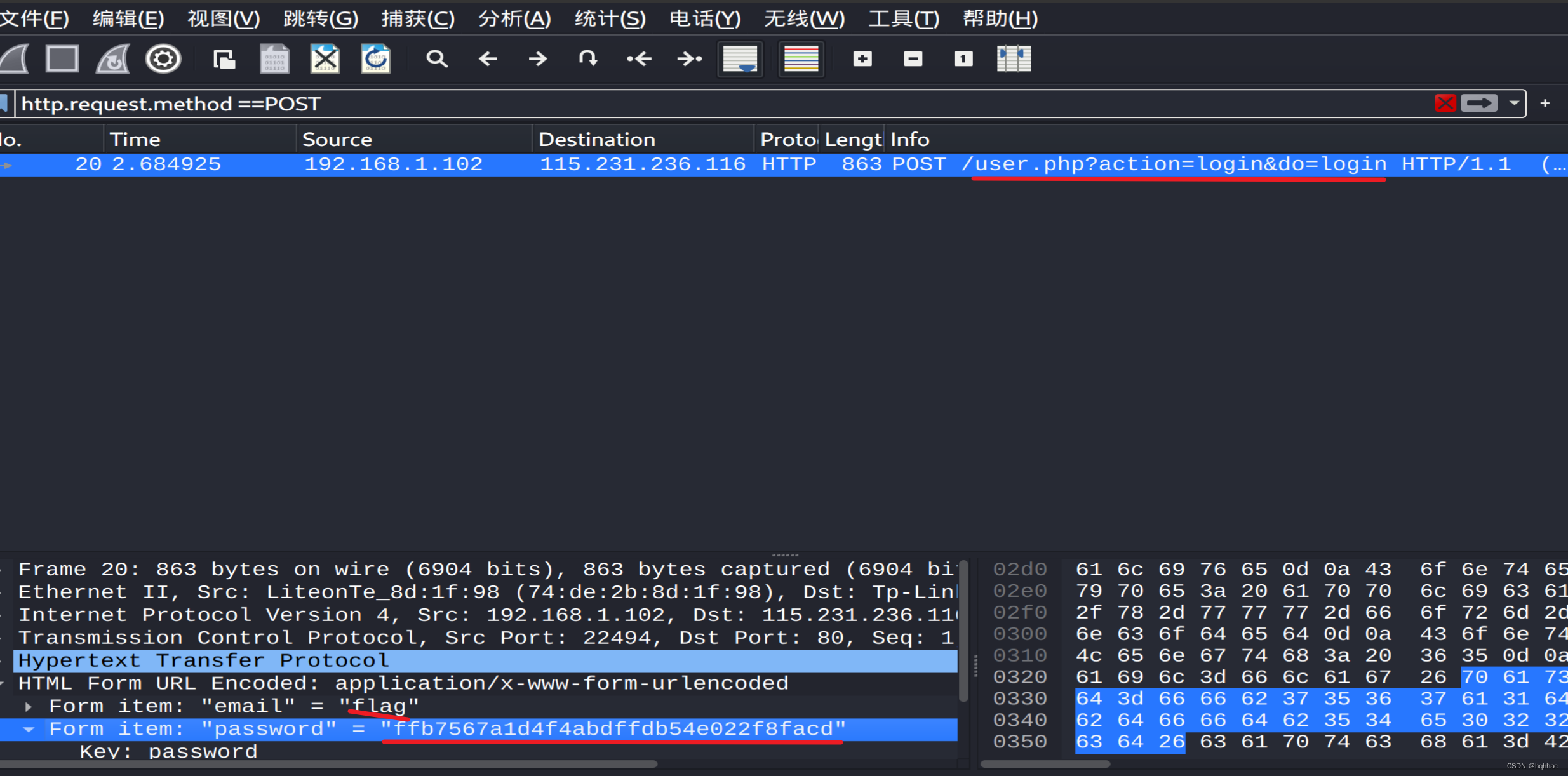This screenshot has width=1568, height=776.
Task: Click the restart capture shark fin icon
Action: [113, 59]
